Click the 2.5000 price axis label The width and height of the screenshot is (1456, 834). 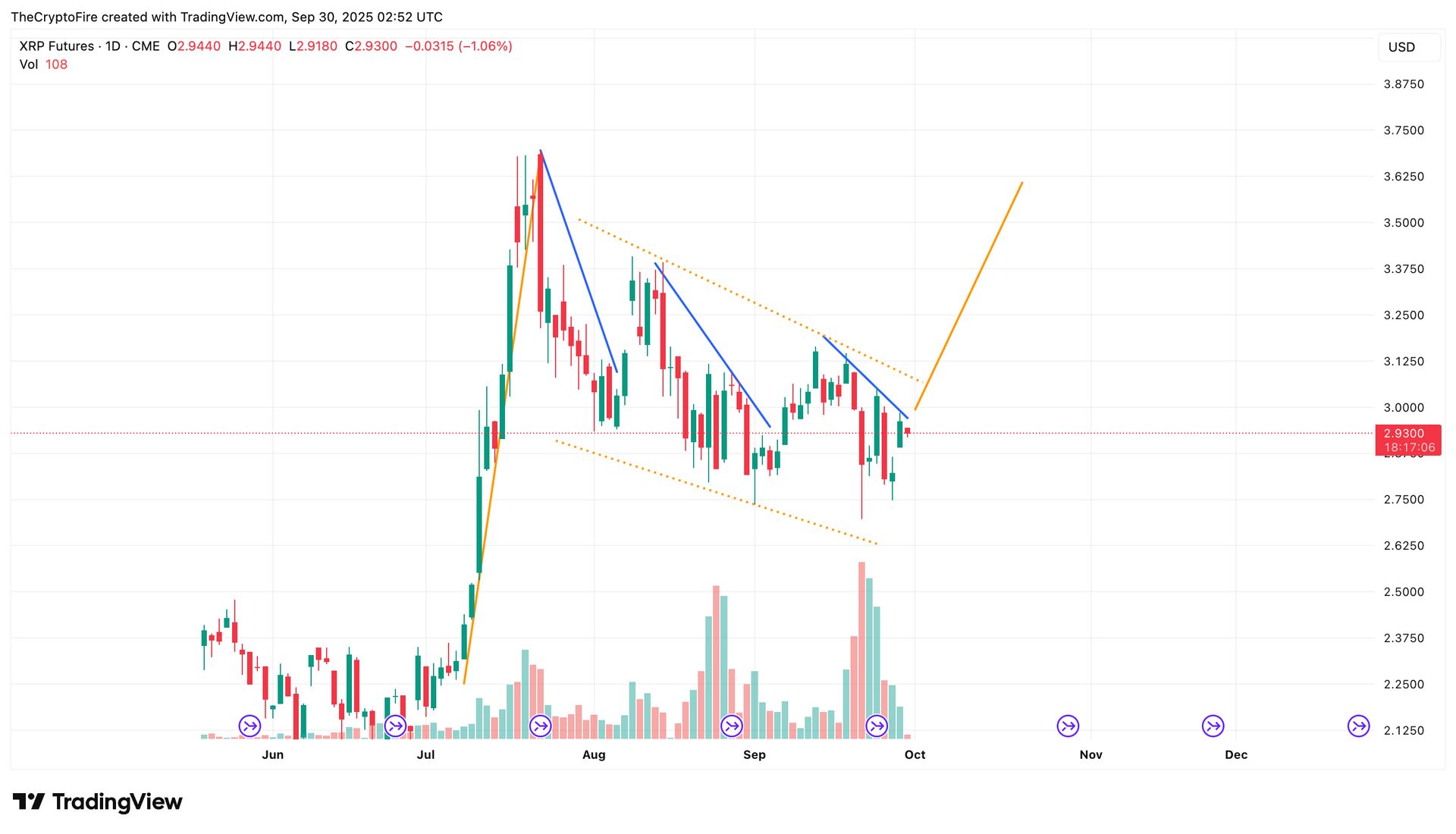tap(1404, 591)
